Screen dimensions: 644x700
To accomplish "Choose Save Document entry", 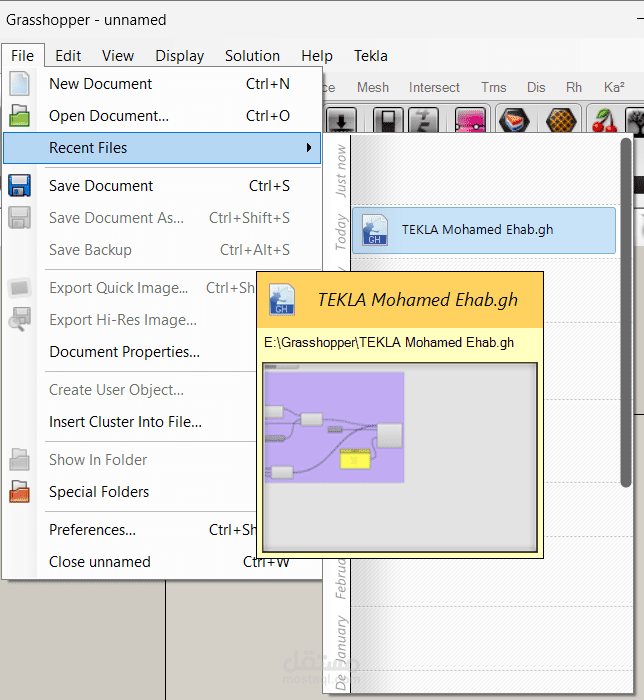I will [x=162, y=186].
